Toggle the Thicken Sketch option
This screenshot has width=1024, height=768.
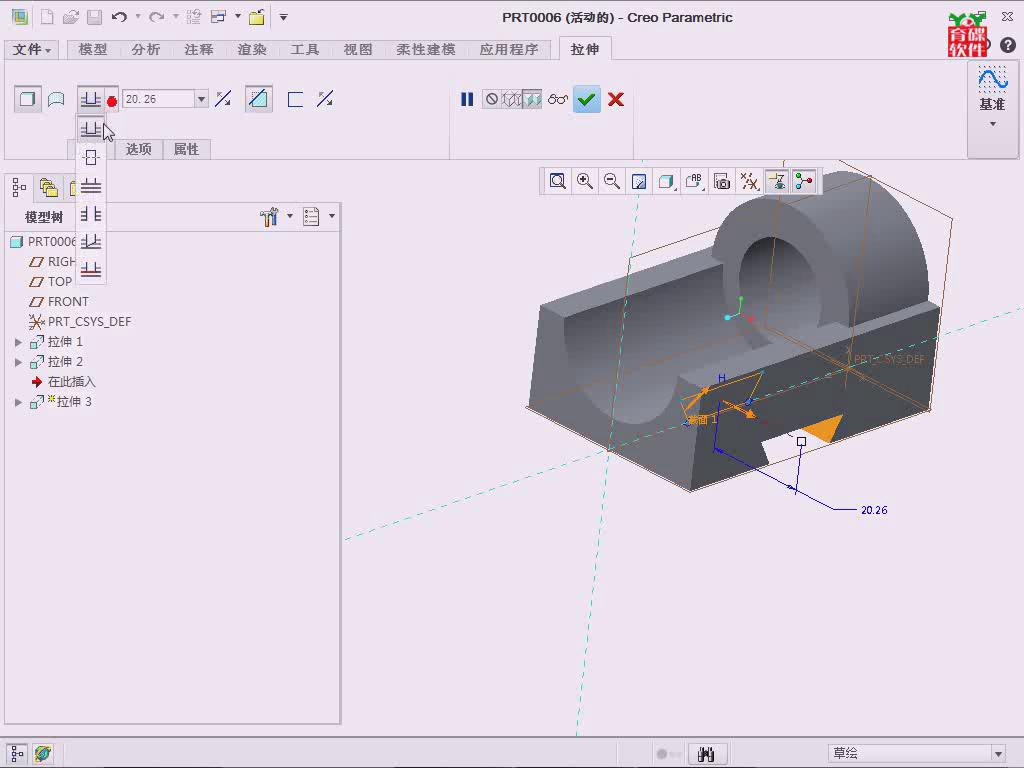295,99
